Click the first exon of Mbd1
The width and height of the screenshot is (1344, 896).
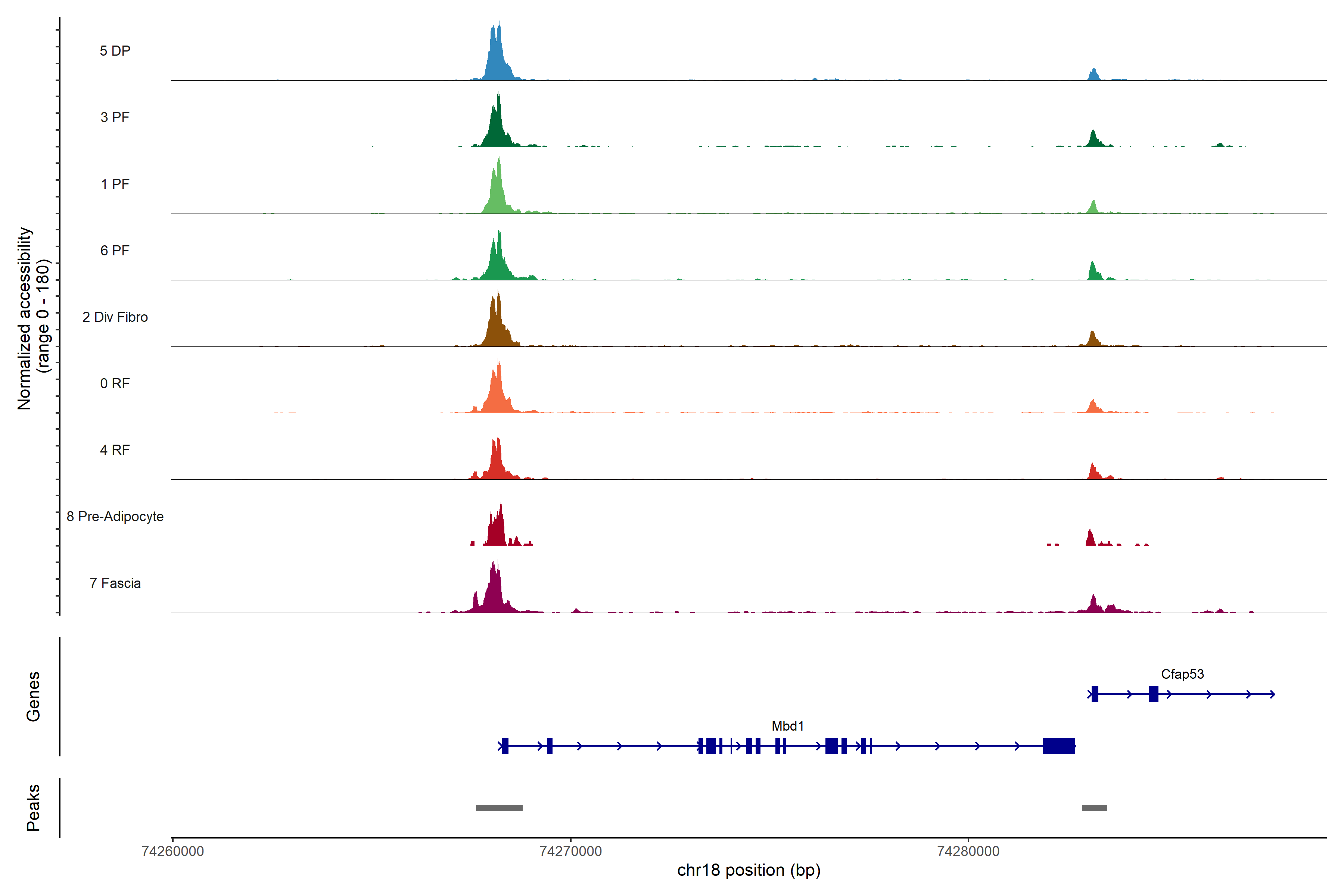(505, 746)
